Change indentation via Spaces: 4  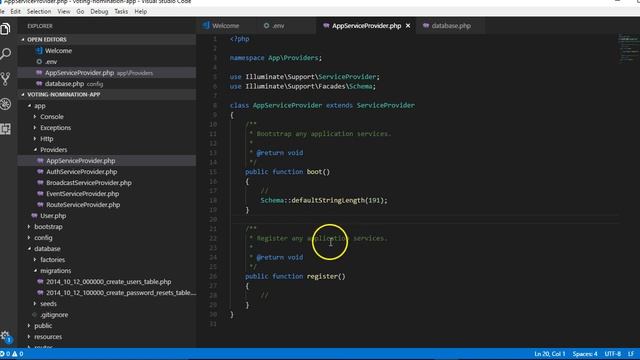point(584,354)
